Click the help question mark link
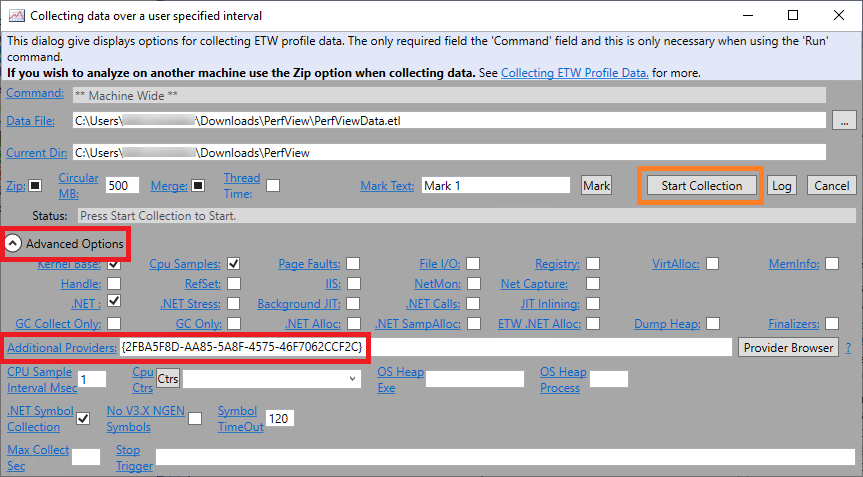 point(848,348)
